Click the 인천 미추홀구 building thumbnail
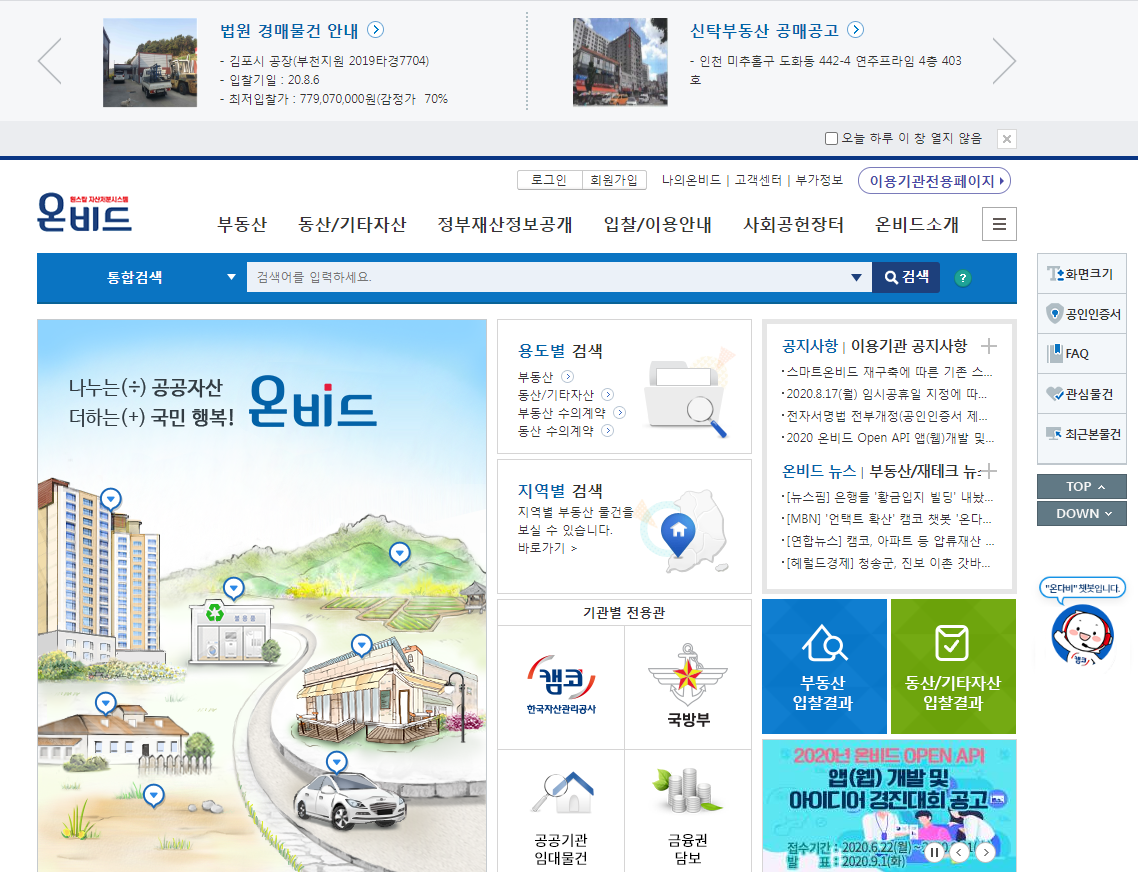This screenshot has width=1138, height=872. (620, 62)
